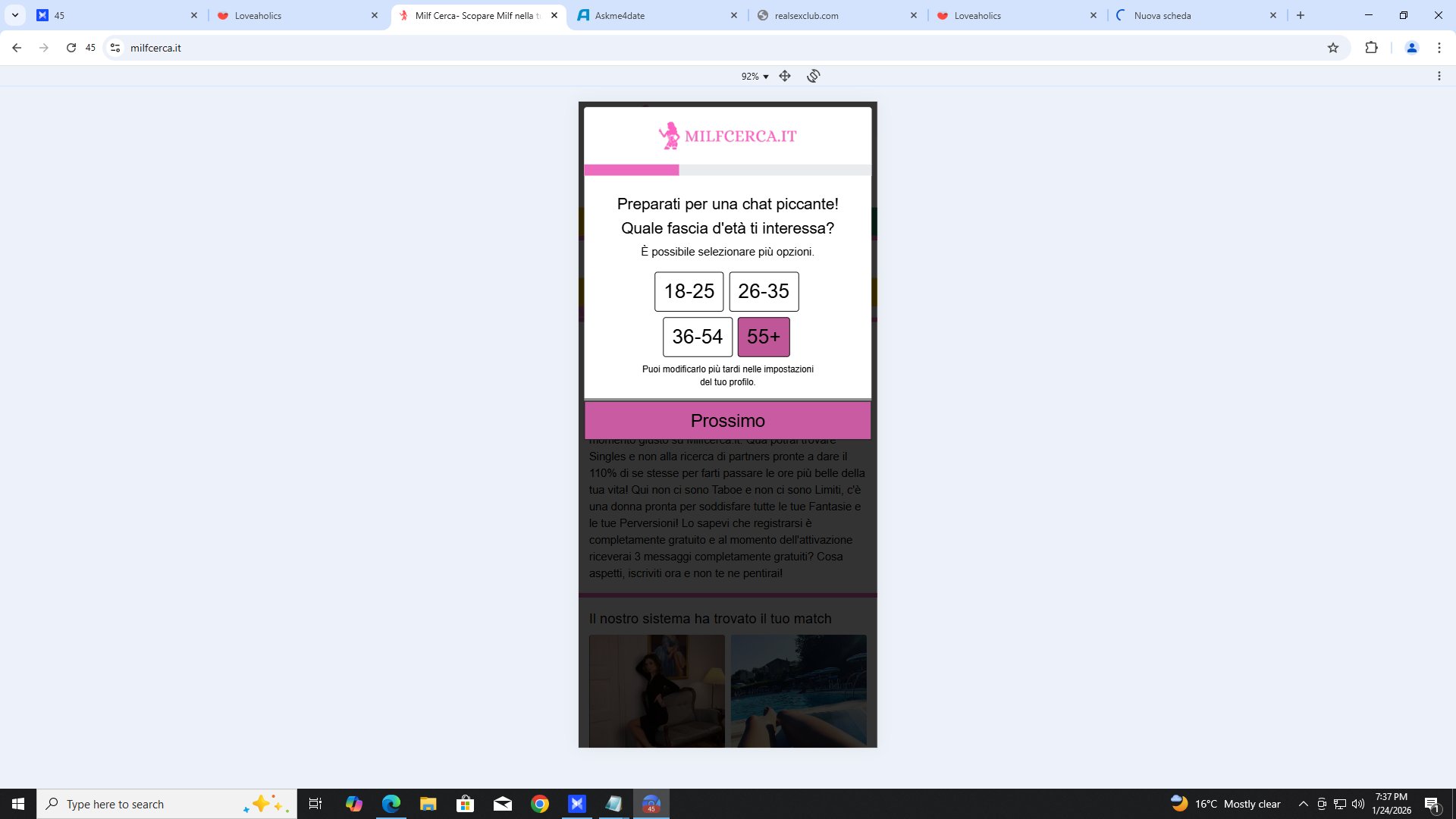Expand the tab search chevron
This screenshot has height=819, width=1456.
click(14, 15)
